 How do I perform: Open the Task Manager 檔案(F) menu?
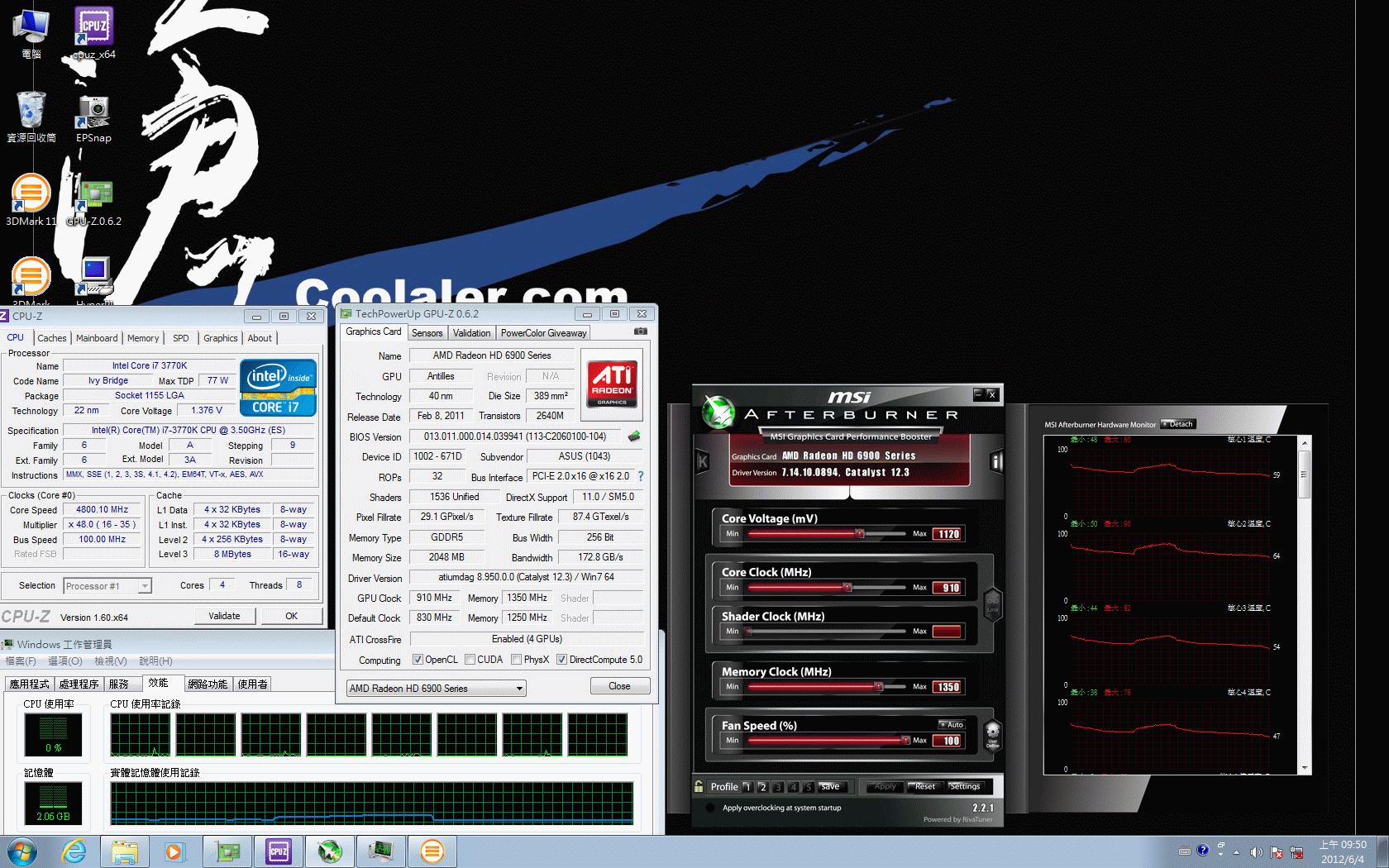click(x=21, y=661)
